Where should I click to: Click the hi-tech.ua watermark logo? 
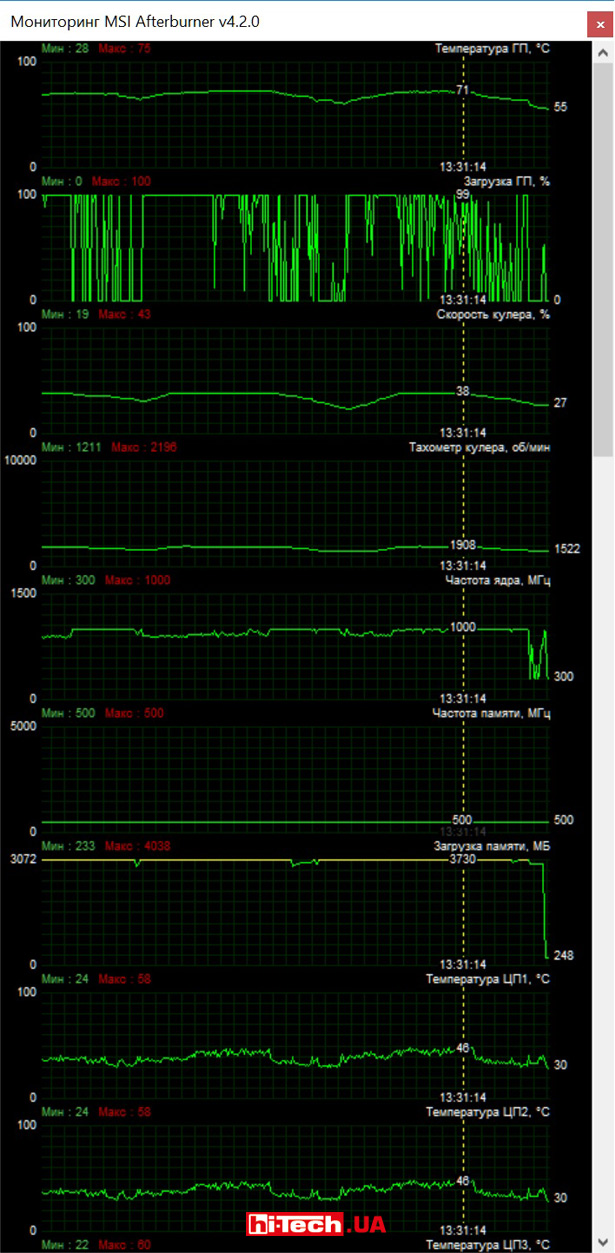pos(317,1224)
